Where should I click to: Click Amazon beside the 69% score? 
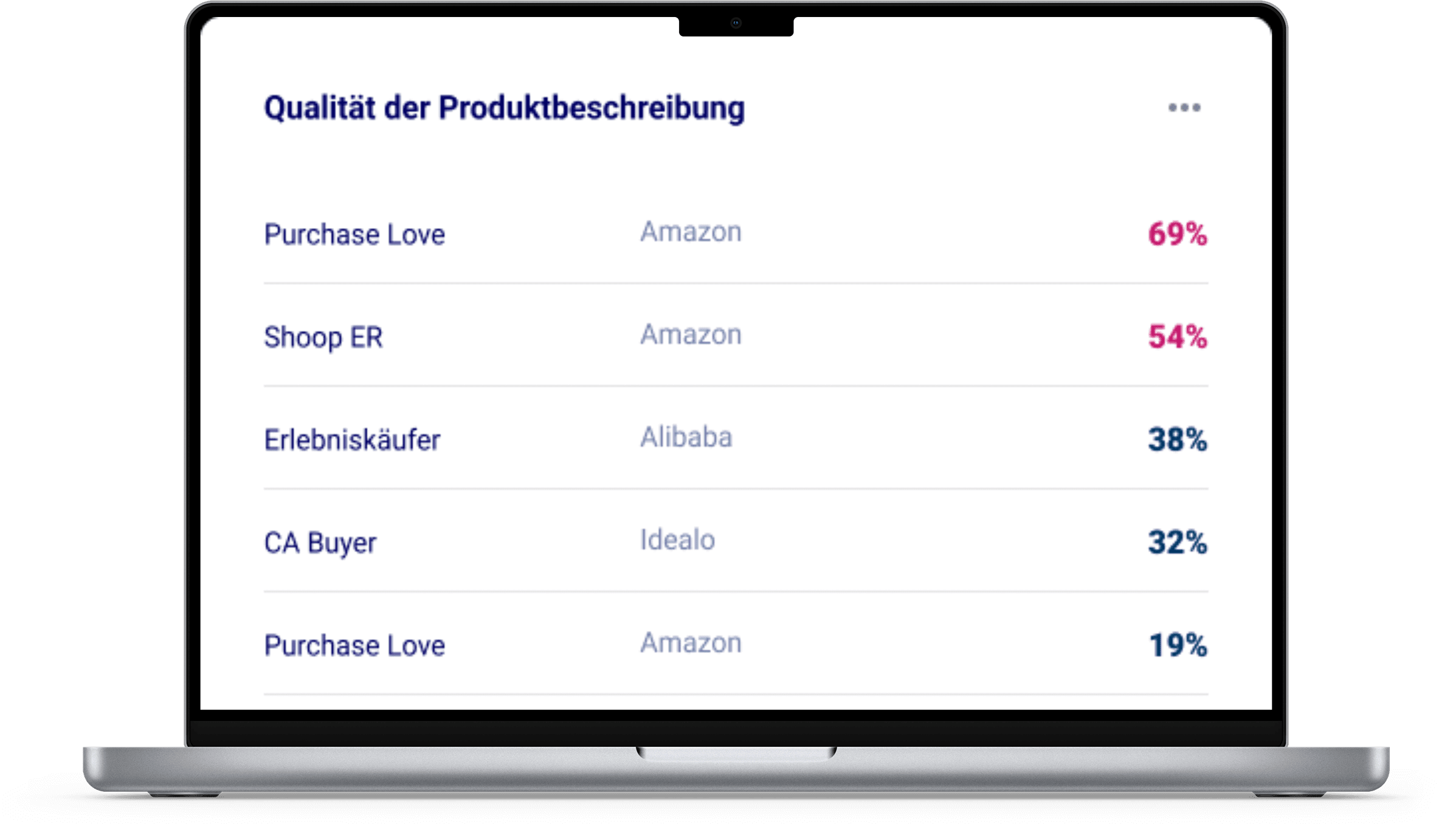click(x=691, y=232)
